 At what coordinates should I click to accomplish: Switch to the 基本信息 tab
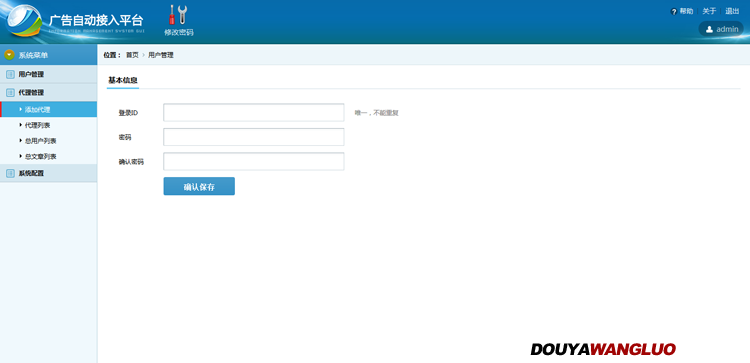pos(123,80)
